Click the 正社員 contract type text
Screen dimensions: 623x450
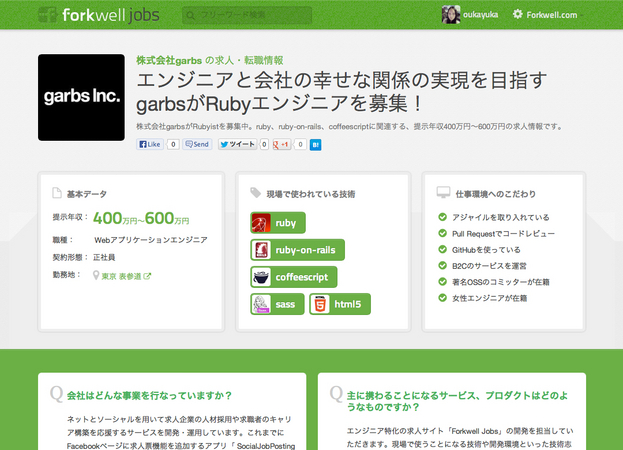coord(104,257)
